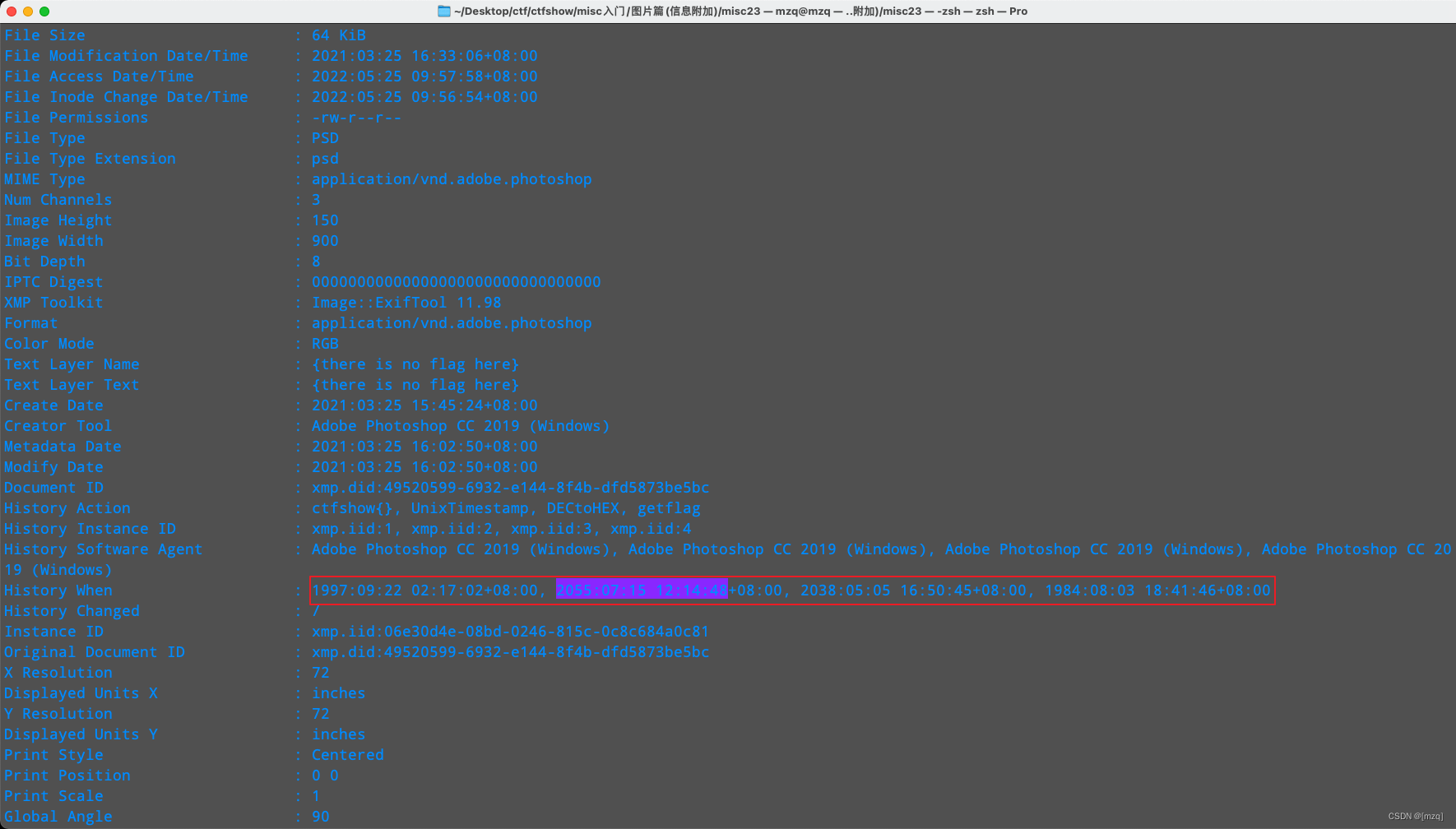
Task: Click the 'History Action' label
Action: pos(67,508)
